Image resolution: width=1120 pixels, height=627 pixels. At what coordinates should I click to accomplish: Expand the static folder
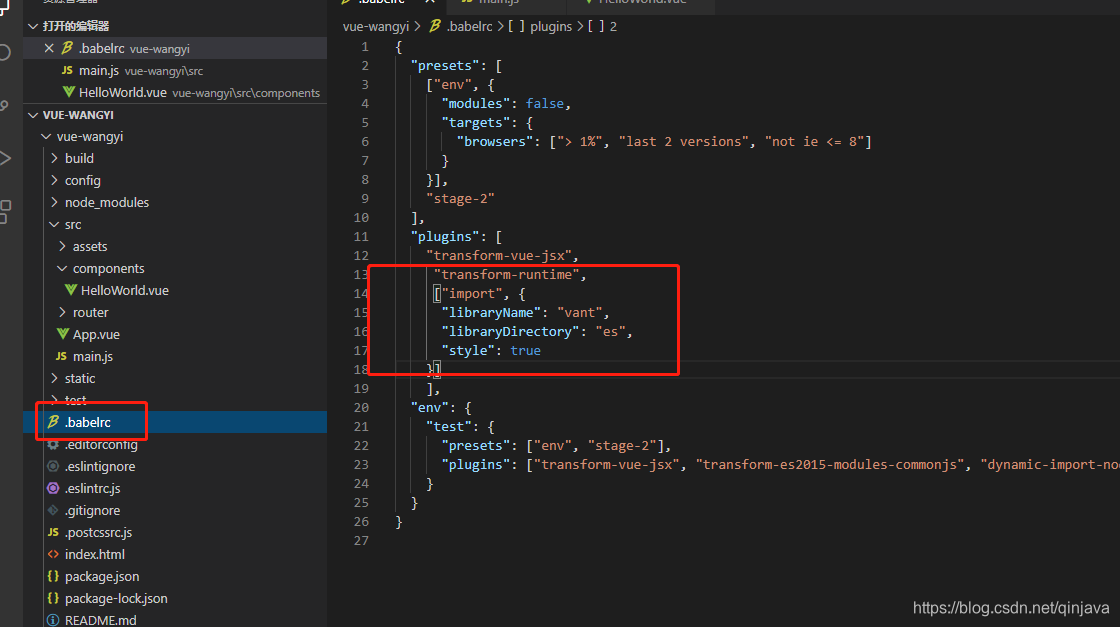(54, 378)
